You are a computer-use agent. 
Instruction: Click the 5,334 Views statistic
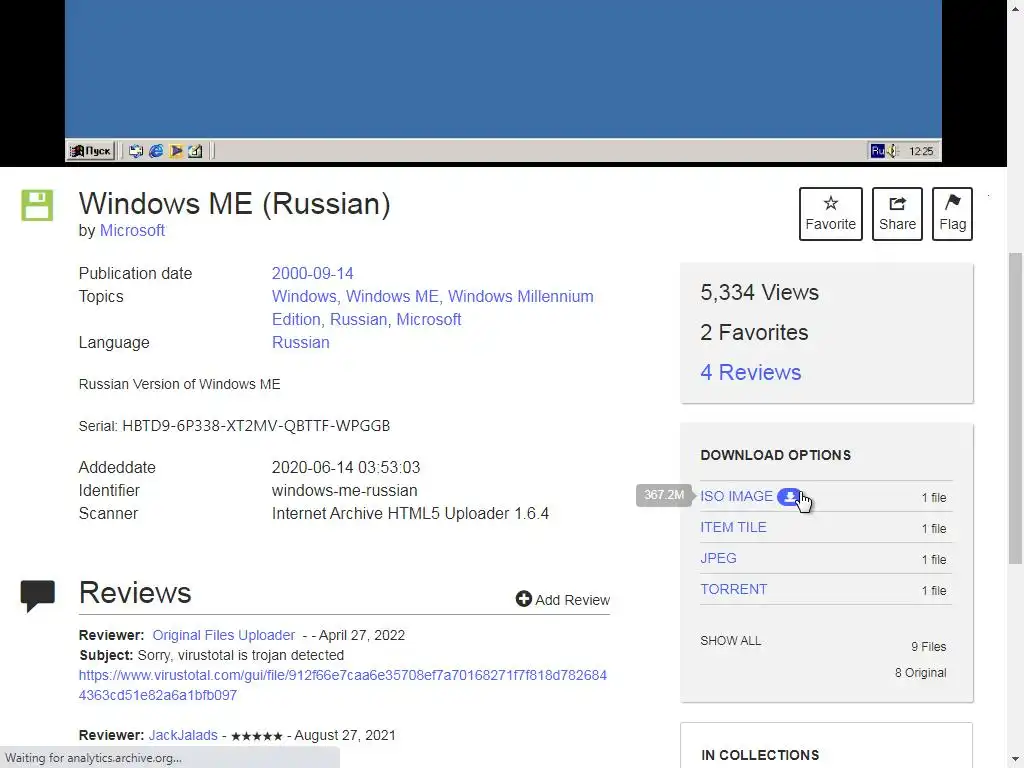click(759, 292)
